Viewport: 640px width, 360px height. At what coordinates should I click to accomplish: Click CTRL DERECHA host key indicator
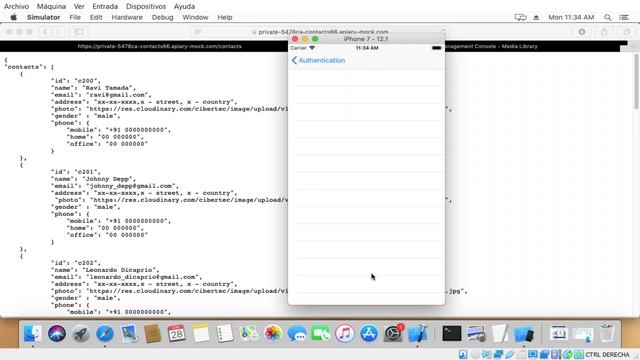pyautogui.click(x=607, y=355)
